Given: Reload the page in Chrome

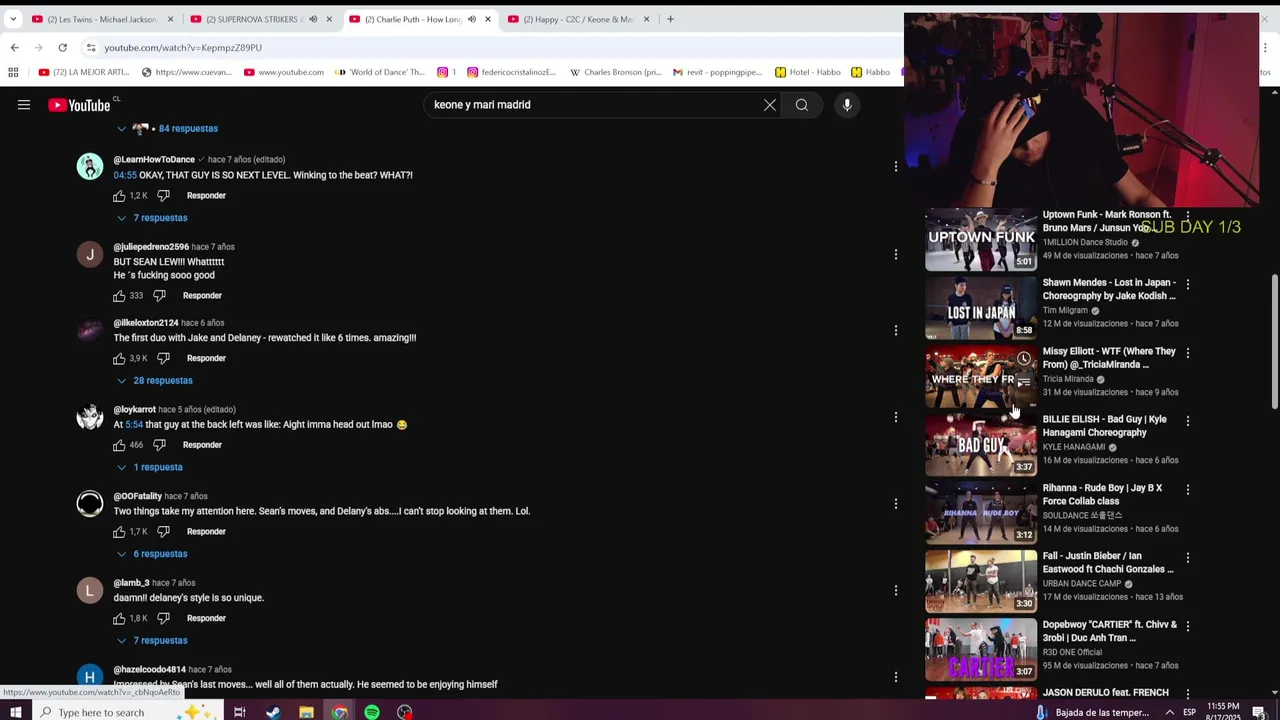Looking at the screenshot, I should (62, 47).
